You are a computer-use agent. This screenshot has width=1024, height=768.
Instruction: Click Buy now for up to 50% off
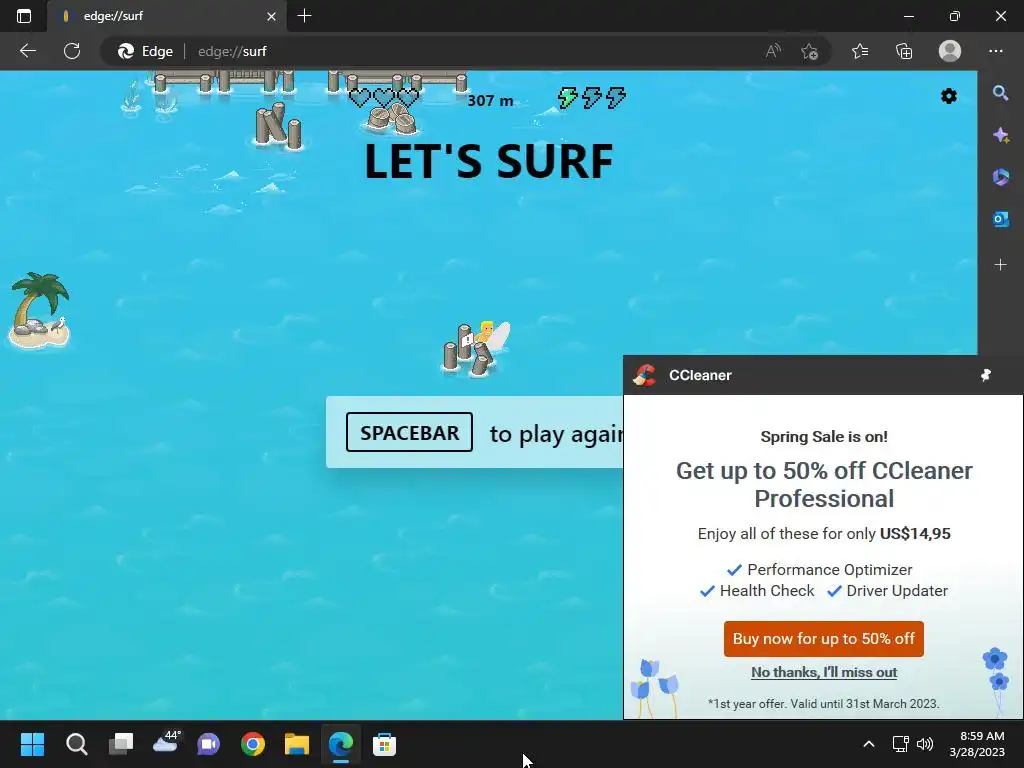[x=824, y=639]
